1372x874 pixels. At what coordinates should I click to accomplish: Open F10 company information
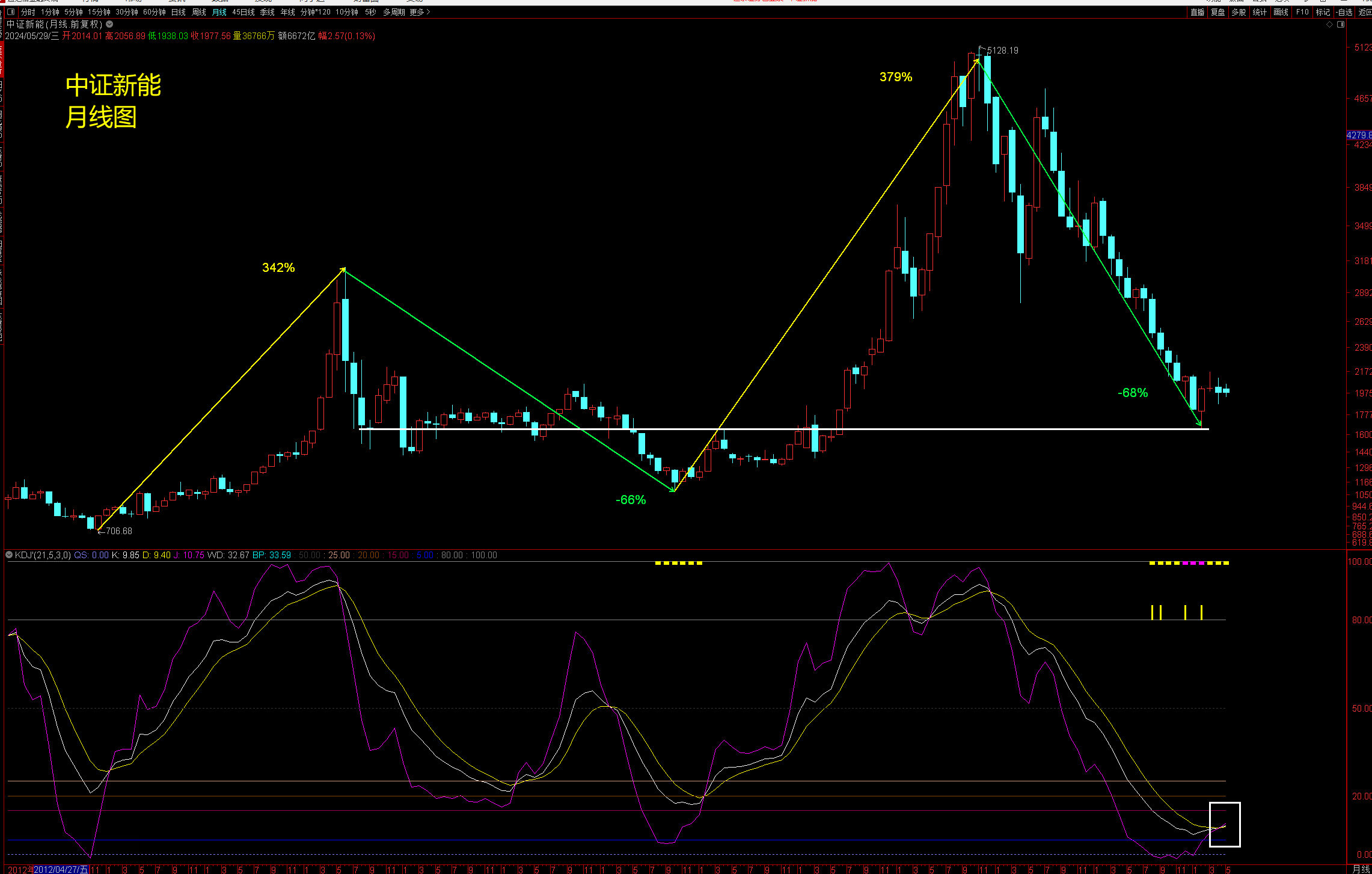[1302, 12]
